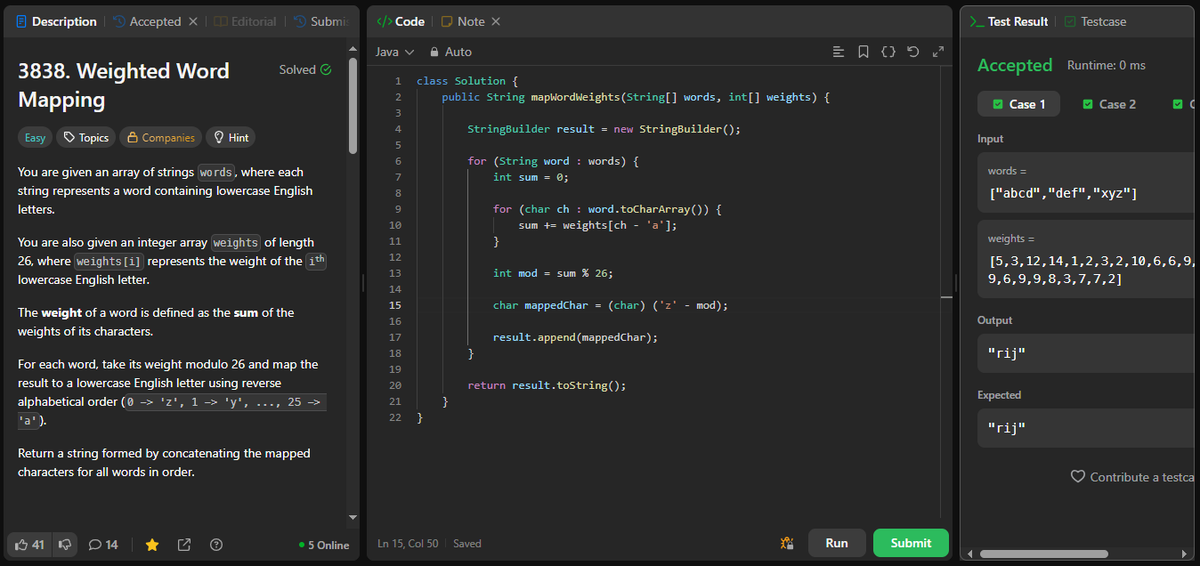The width and height of the screenshot is (1200, 566).
Task: Click the result.append(mappedChar) line
Action: [575, 337]
